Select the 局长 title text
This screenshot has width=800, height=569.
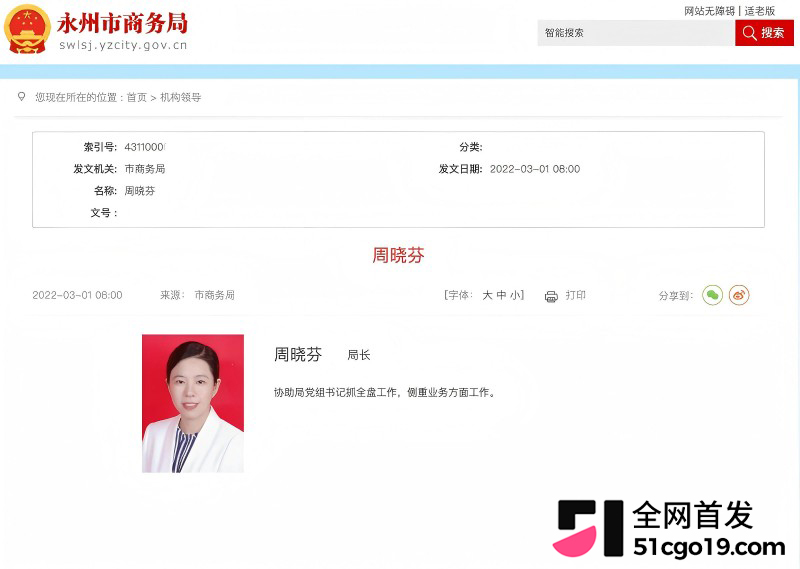[359, 355]
